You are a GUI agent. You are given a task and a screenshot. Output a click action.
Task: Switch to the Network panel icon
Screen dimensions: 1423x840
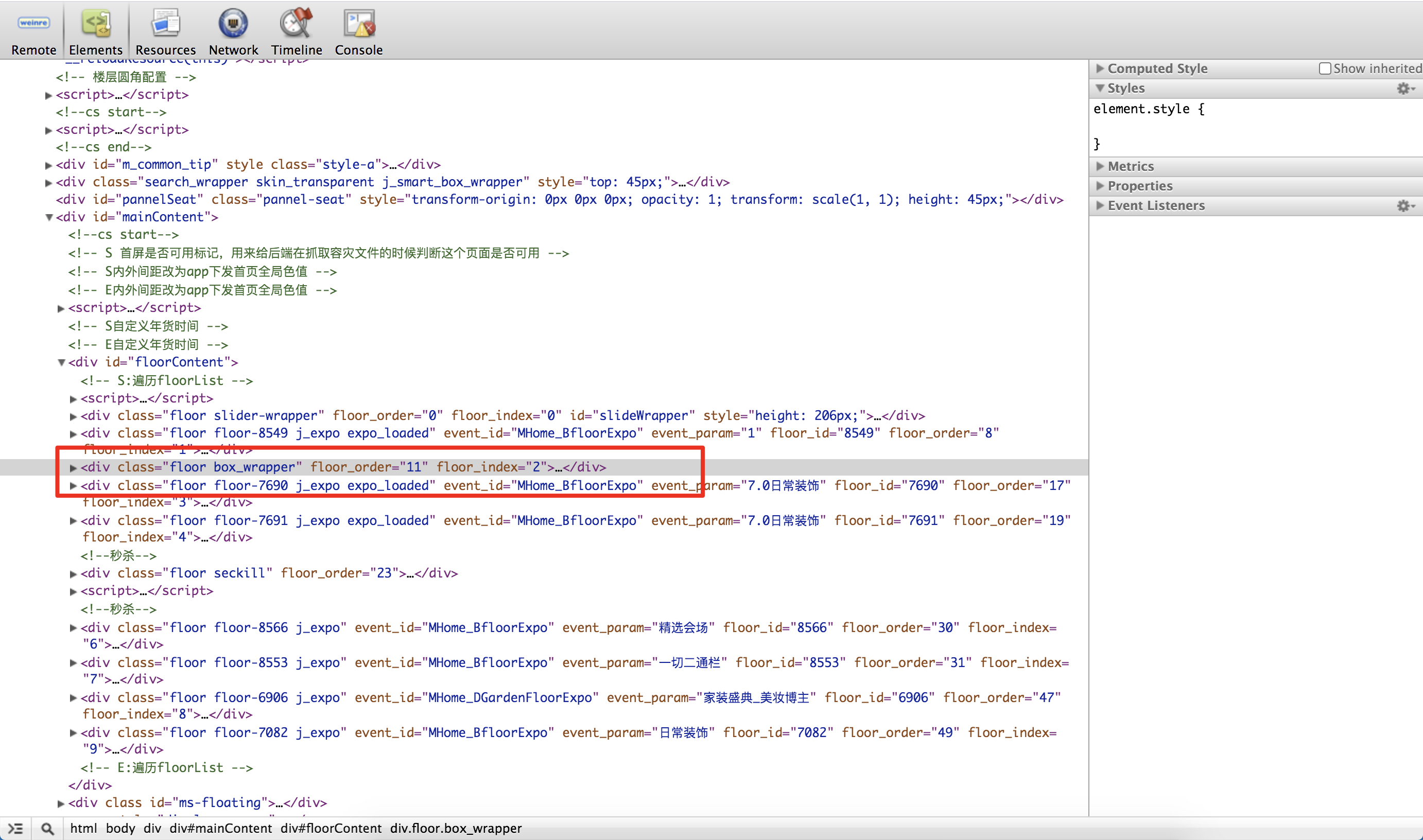(233, 24)
